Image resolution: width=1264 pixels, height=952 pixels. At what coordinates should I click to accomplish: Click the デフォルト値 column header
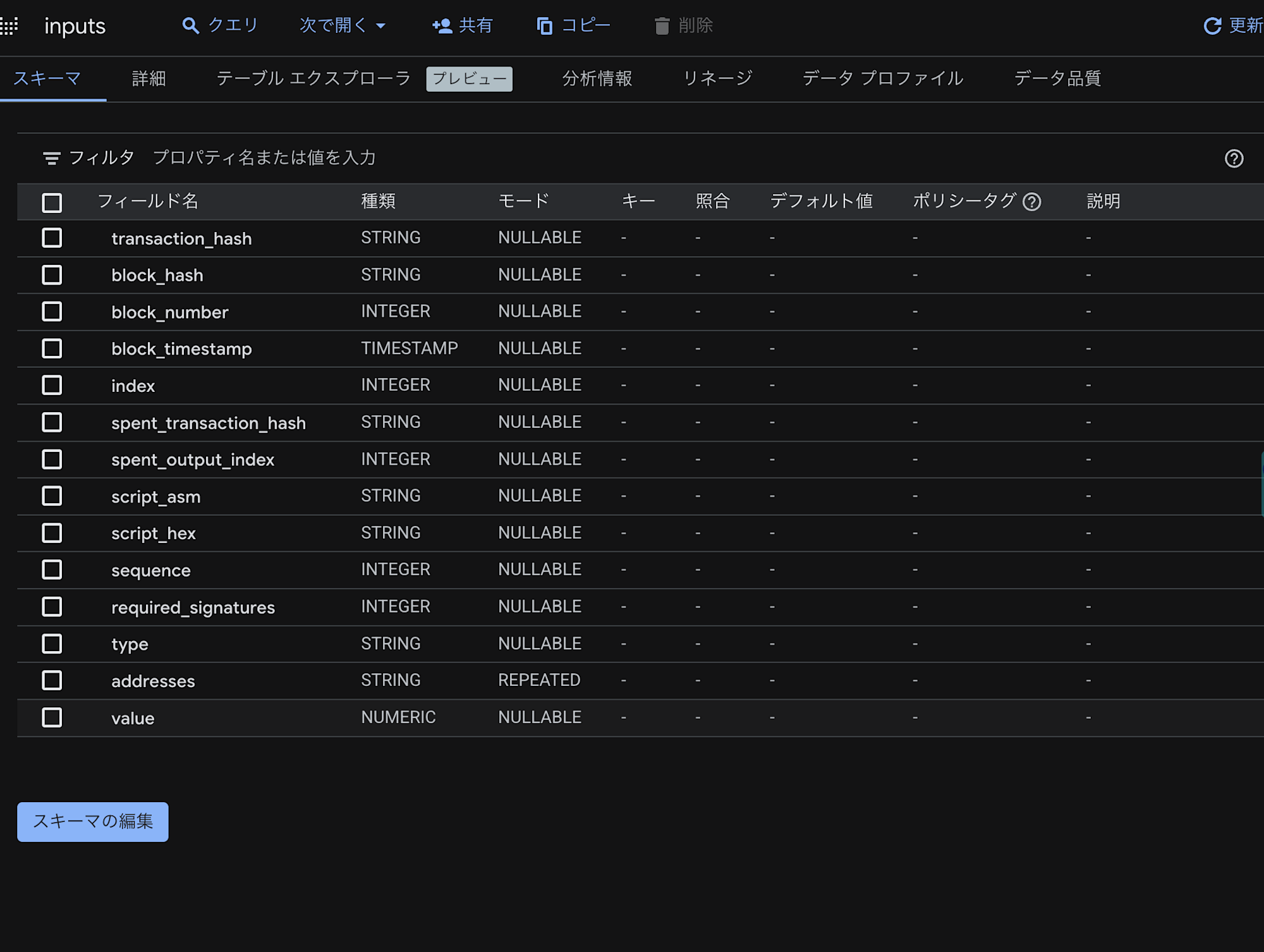821,202
